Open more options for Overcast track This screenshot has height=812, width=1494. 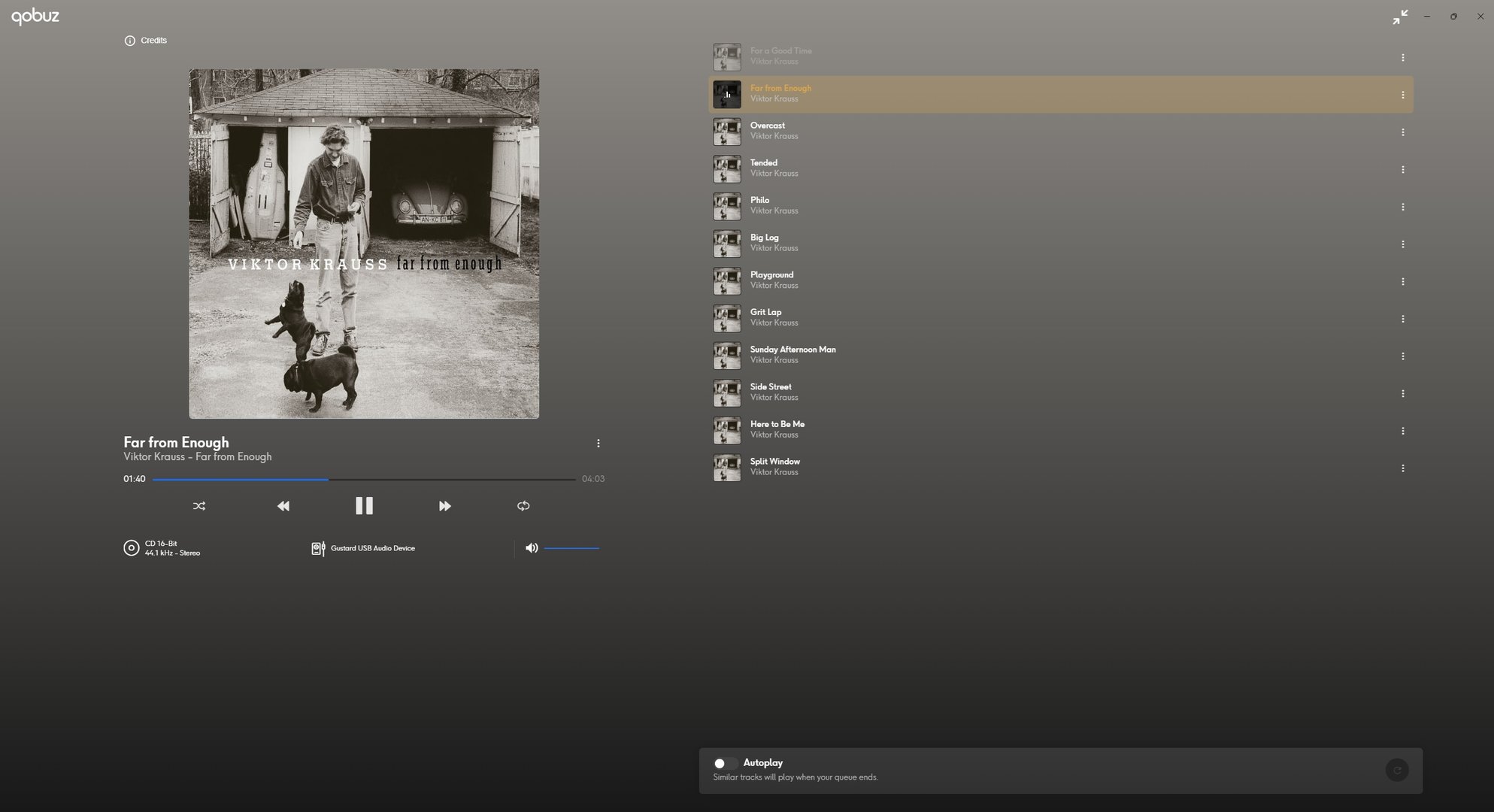(x=1402, y=132)
